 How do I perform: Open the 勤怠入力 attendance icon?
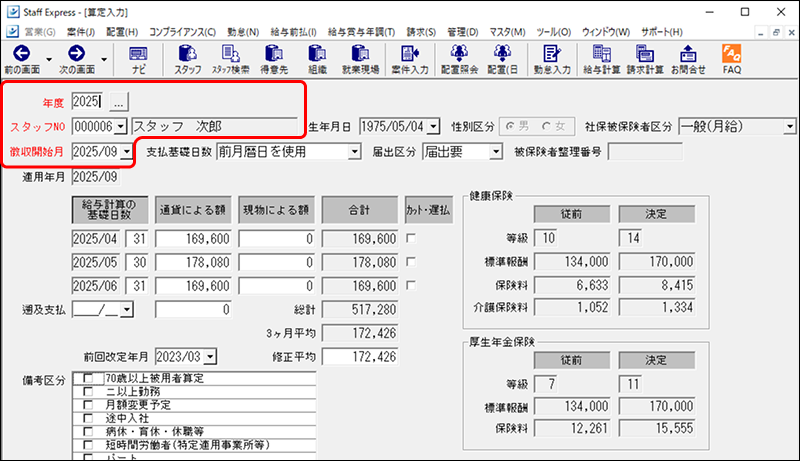tap(552, 54)
